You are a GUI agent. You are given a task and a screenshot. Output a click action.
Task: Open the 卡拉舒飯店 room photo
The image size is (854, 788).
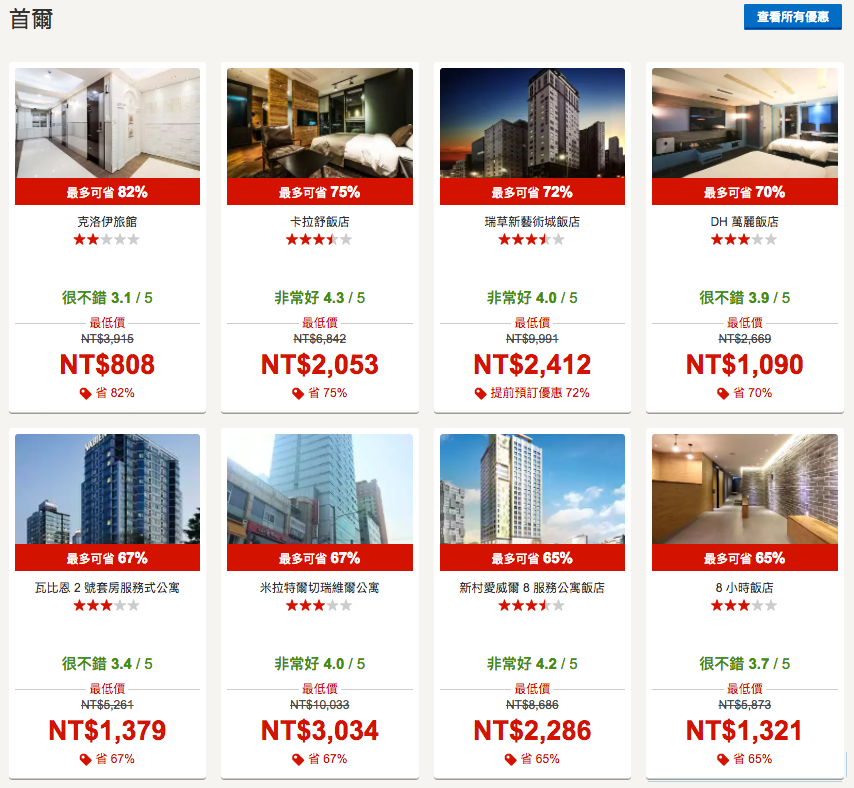tap(320, 123)
